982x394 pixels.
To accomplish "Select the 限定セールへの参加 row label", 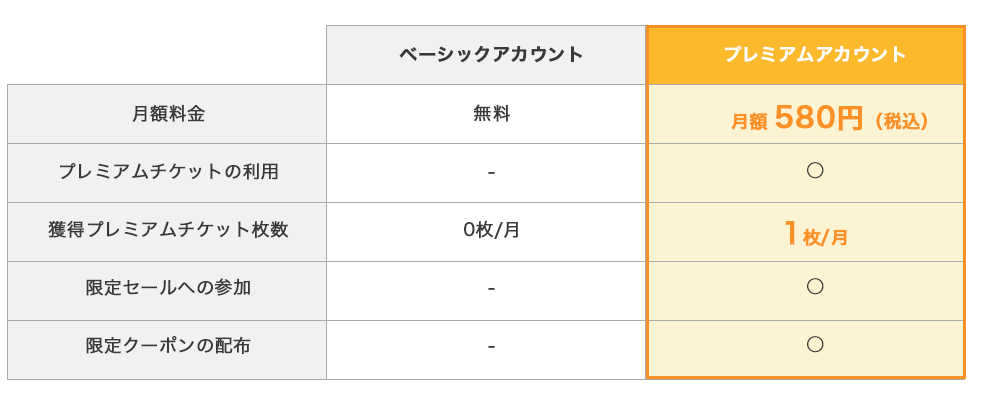I will click(x=168, y=288).
